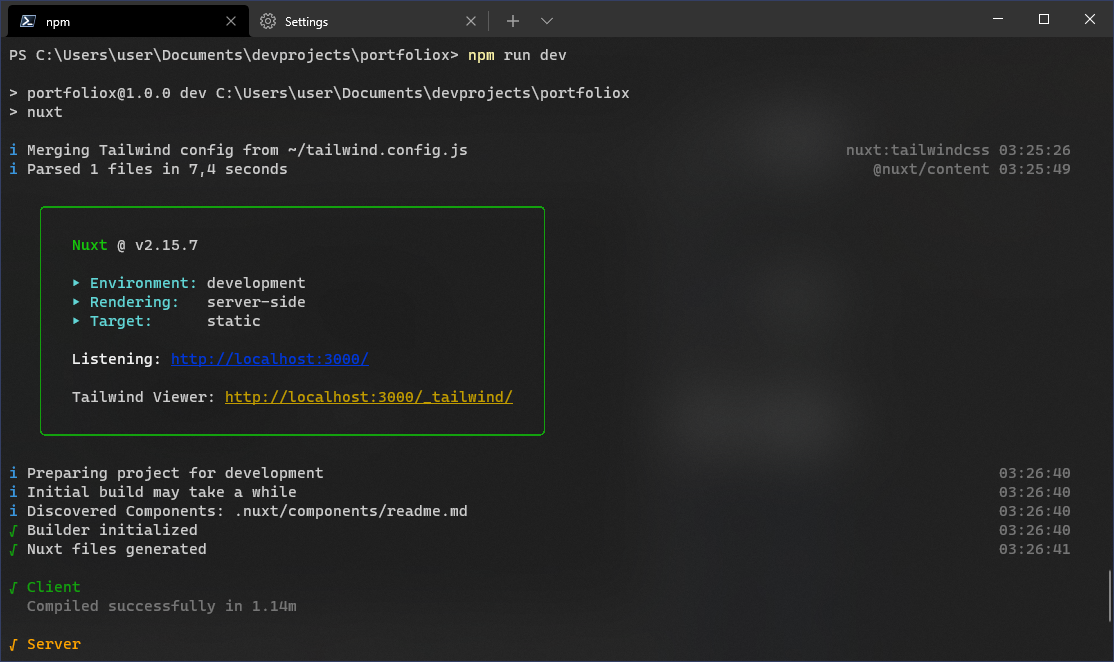Click the checkmark beside Builder initialized
The image size is (1114, 662).
point(14,529)
